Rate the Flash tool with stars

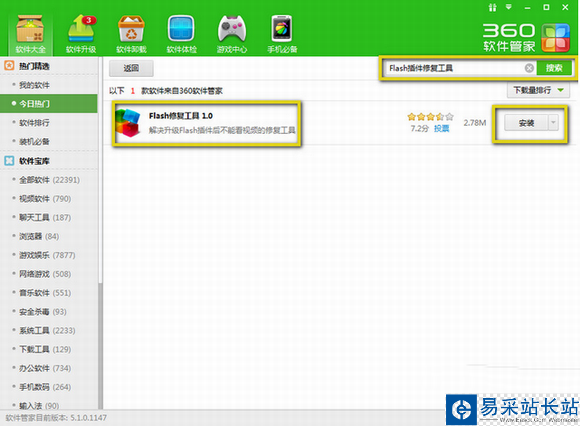point(431,117)
